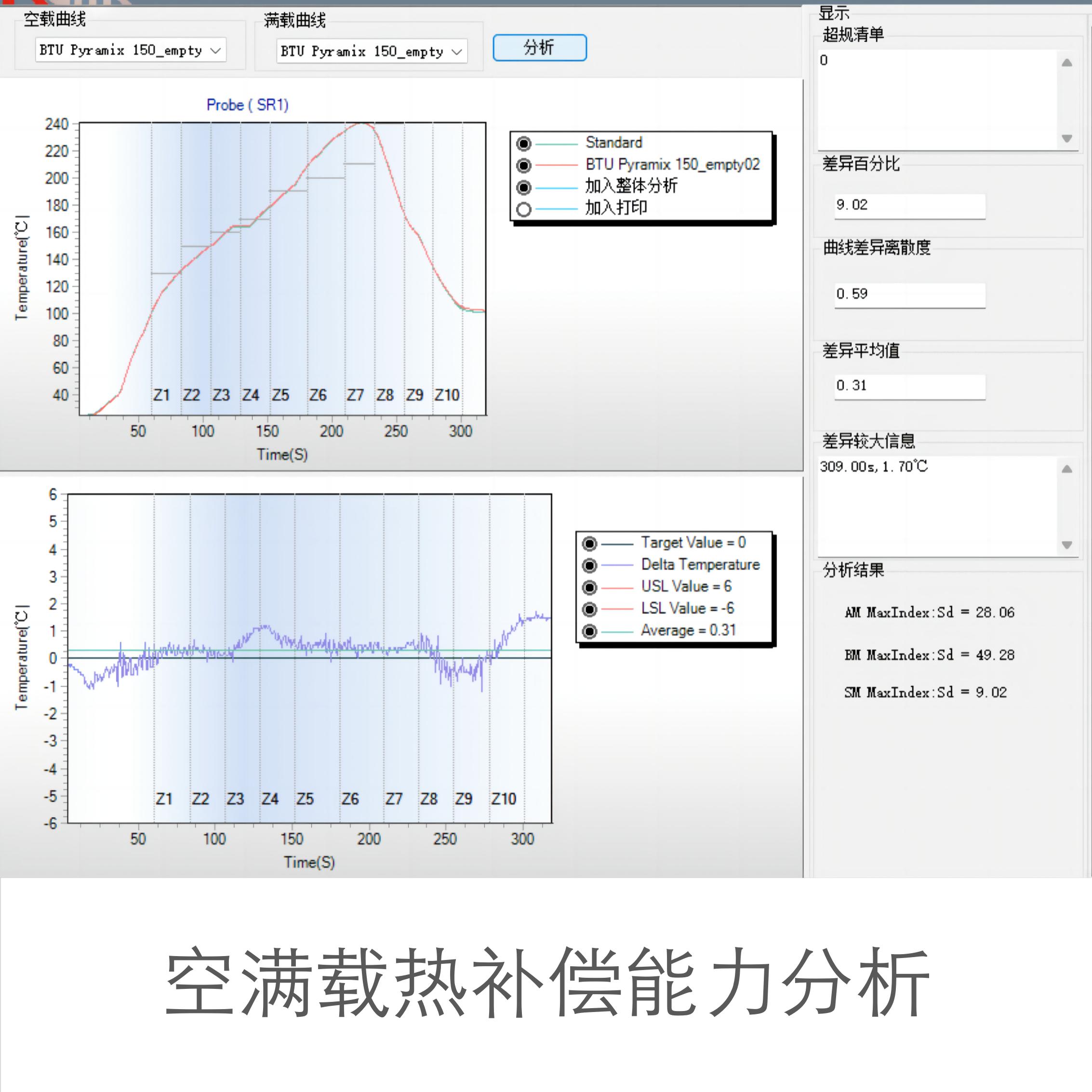Toggle the Delta Temperature series visibility

[589, 565]
